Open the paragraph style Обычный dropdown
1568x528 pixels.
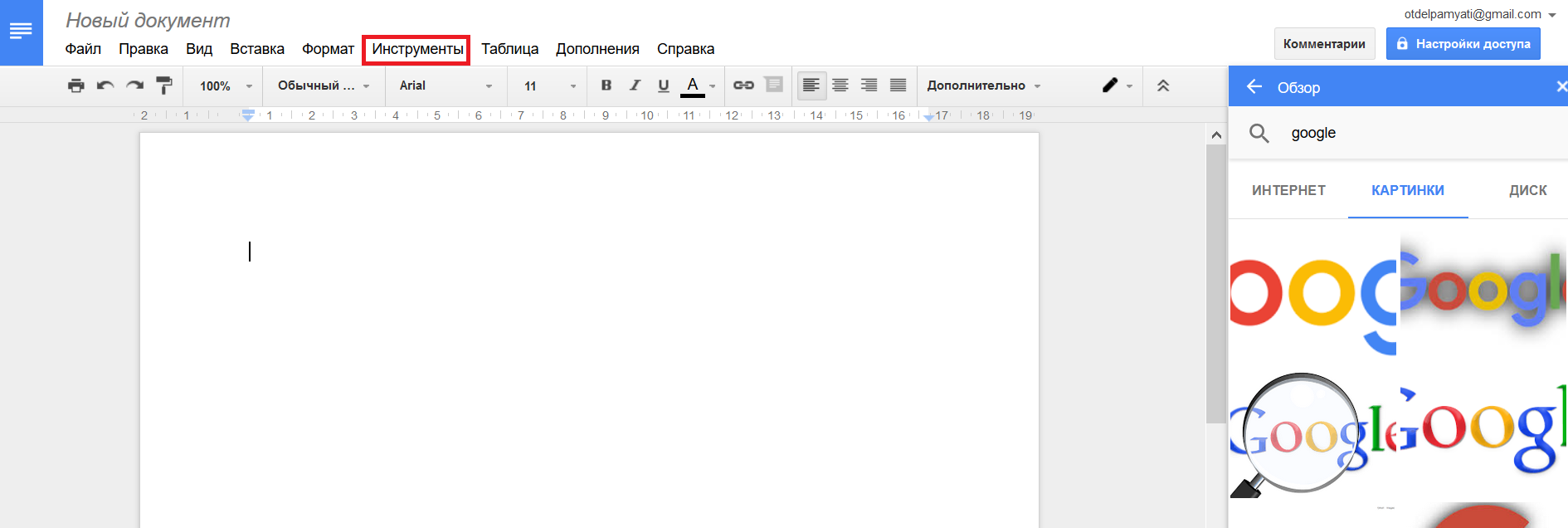[324, 86]
